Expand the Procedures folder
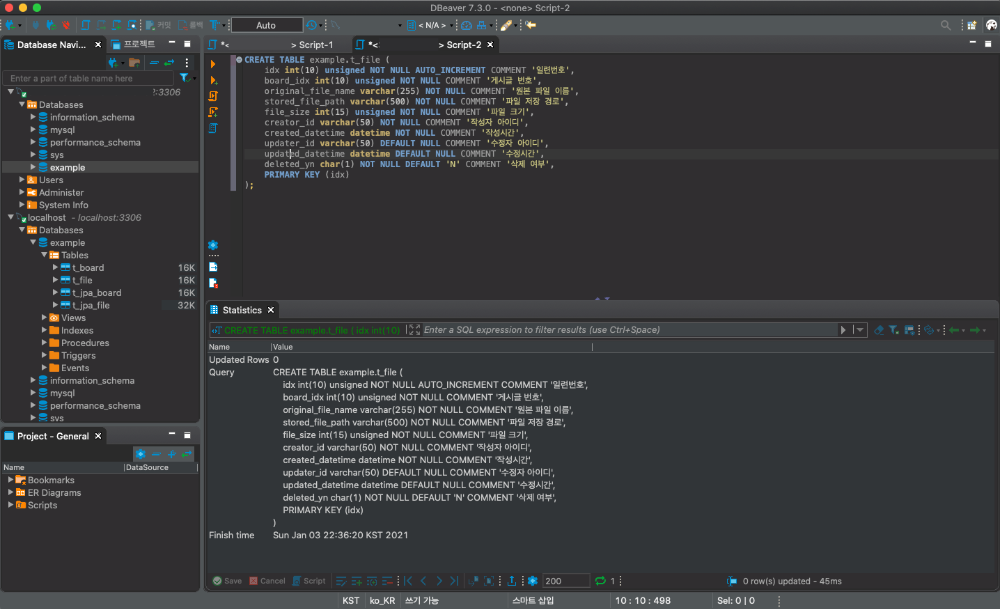The height and width of the screenshot is (609, 1000). [44, 342]
